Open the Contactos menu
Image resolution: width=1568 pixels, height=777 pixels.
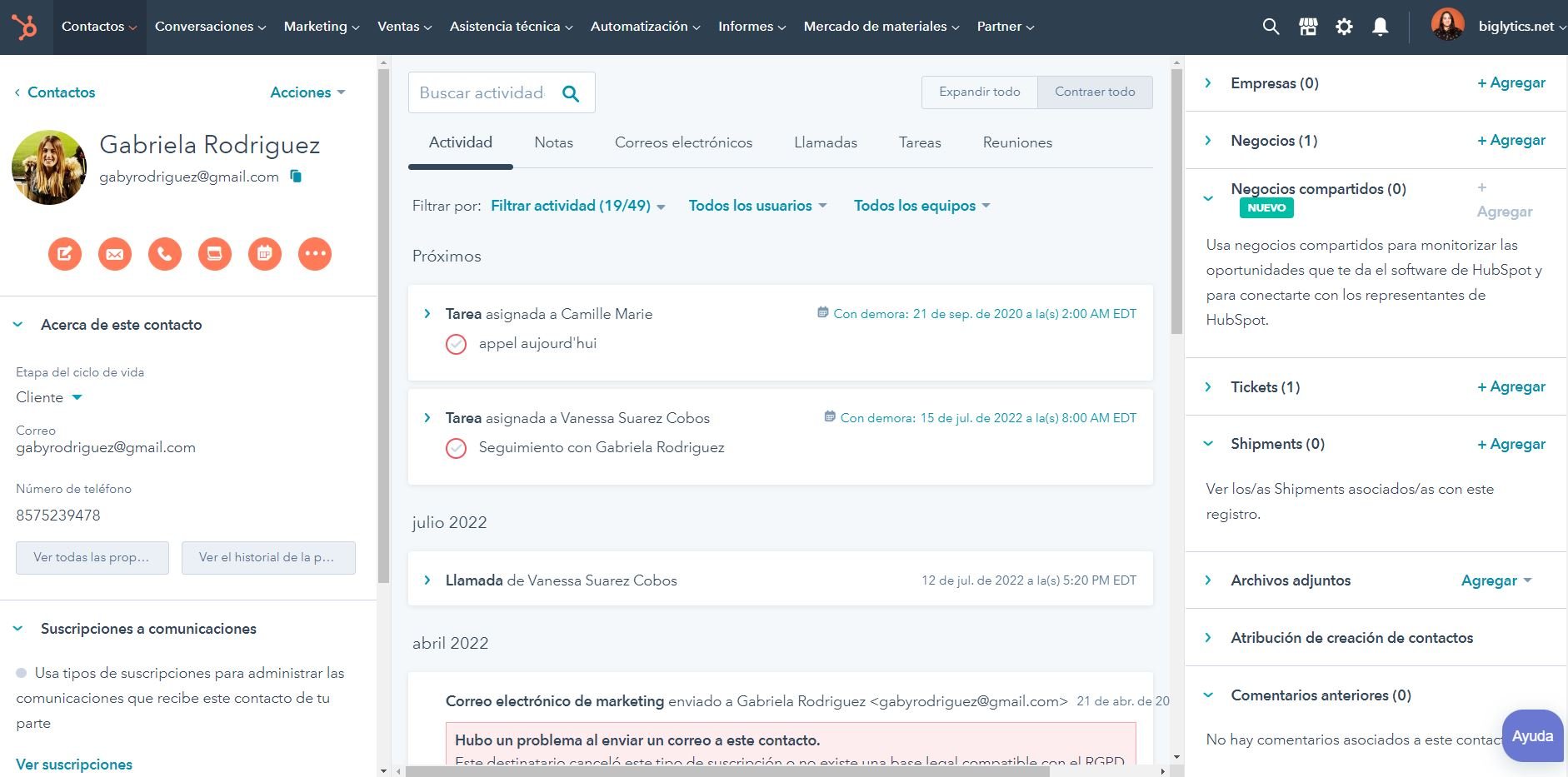click(x=99, y=27)
